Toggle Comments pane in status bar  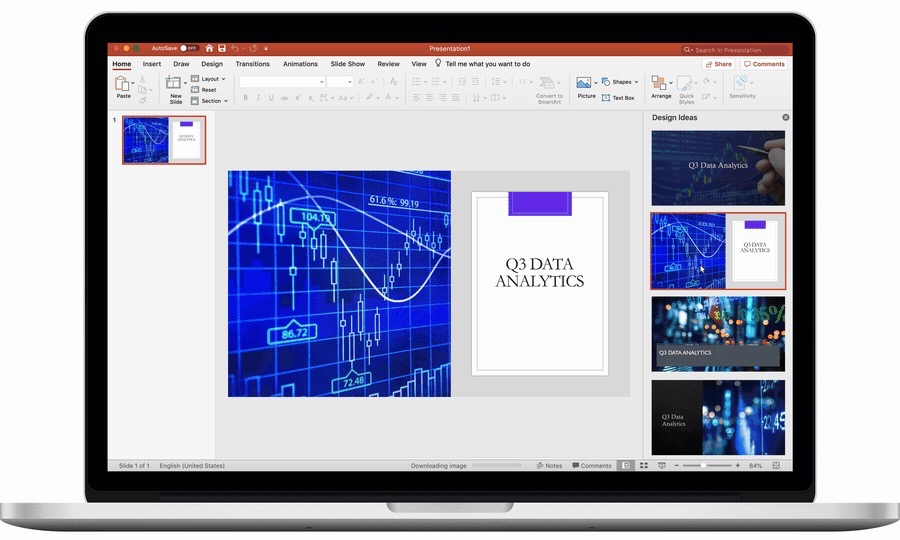pyautogui.click(x=592, y=465)
